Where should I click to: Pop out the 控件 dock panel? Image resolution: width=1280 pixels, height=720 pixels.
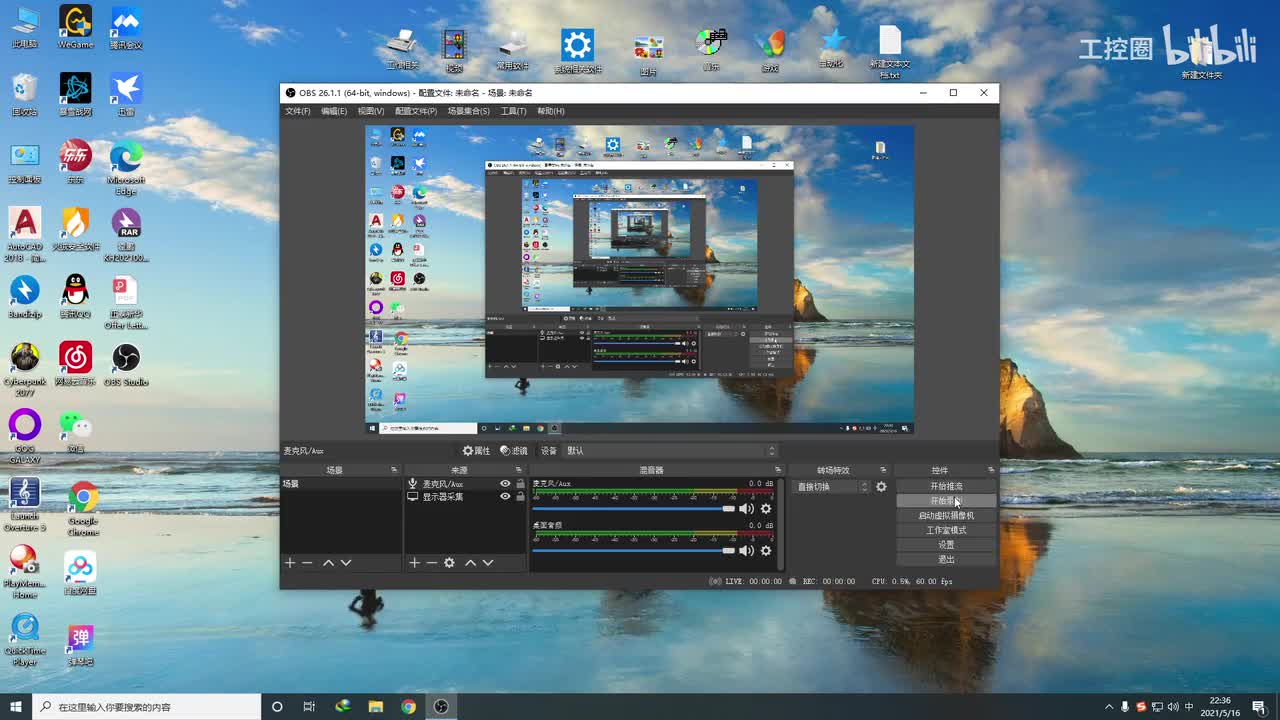click(x=991, y=470)
